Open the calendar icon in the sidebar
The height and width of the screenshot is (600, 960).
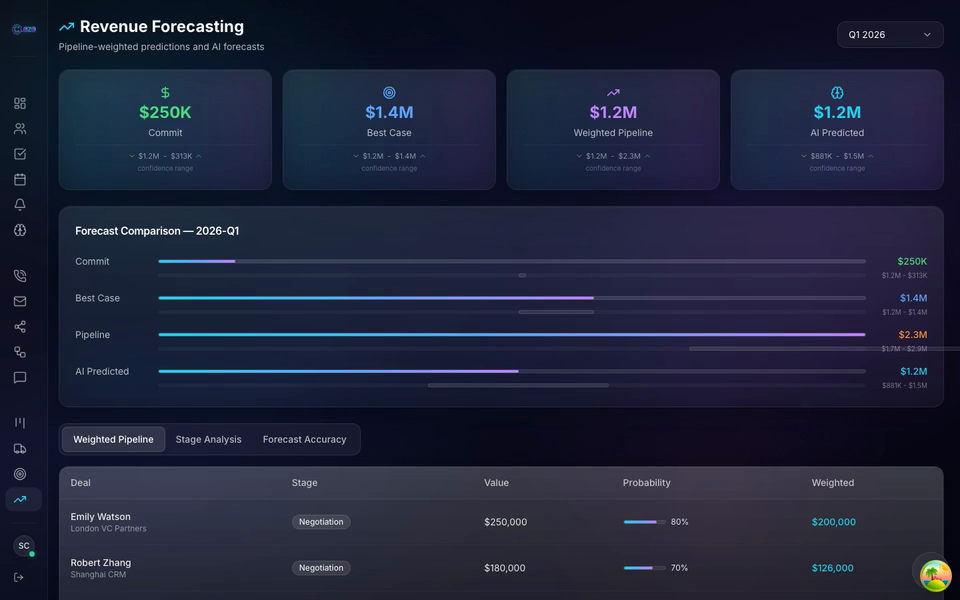point(21,179)
